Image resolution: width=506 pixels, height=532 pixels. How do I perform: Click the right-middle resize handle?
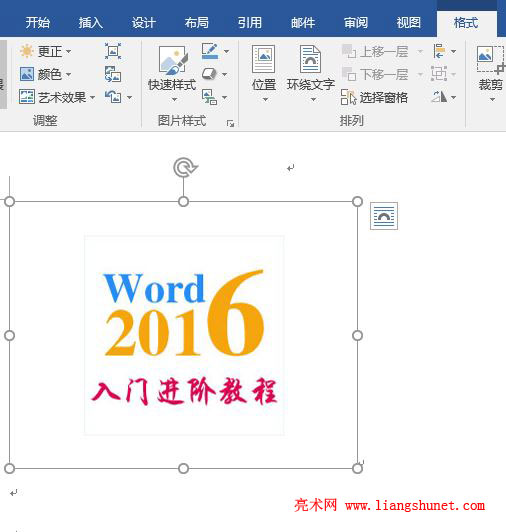(357, 335)
